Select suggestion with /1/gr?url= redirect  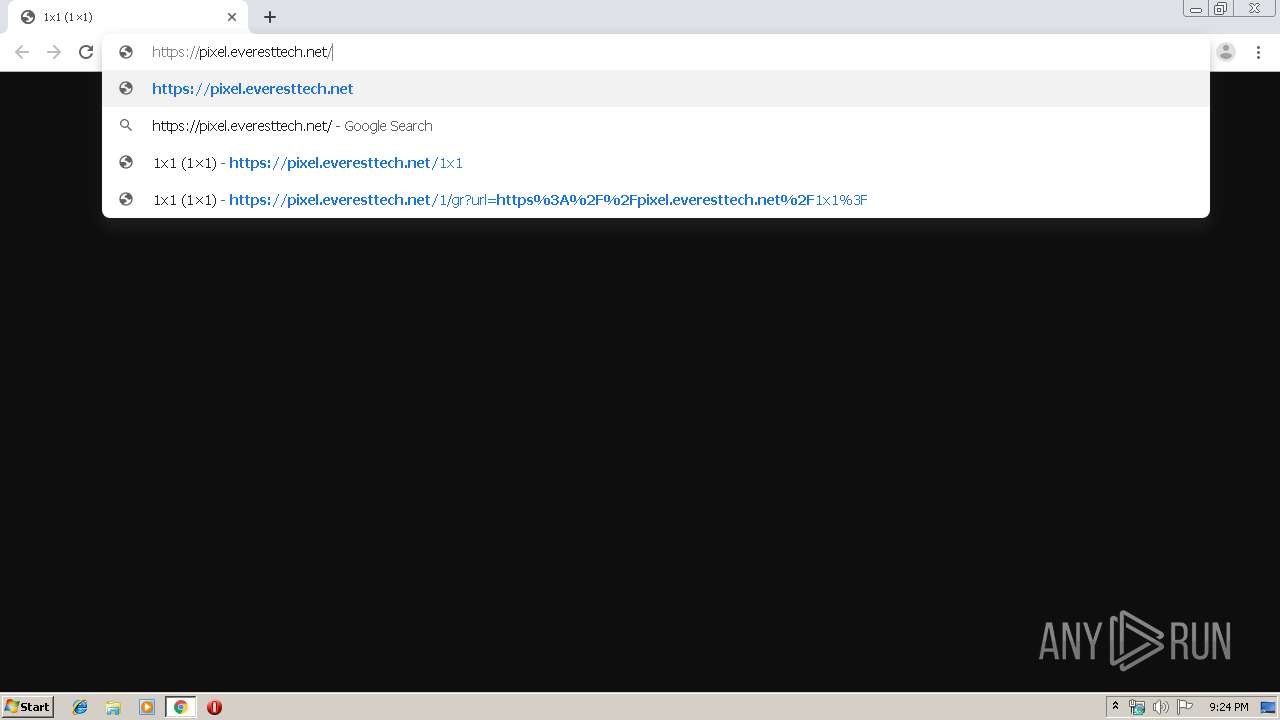point(656,200)
